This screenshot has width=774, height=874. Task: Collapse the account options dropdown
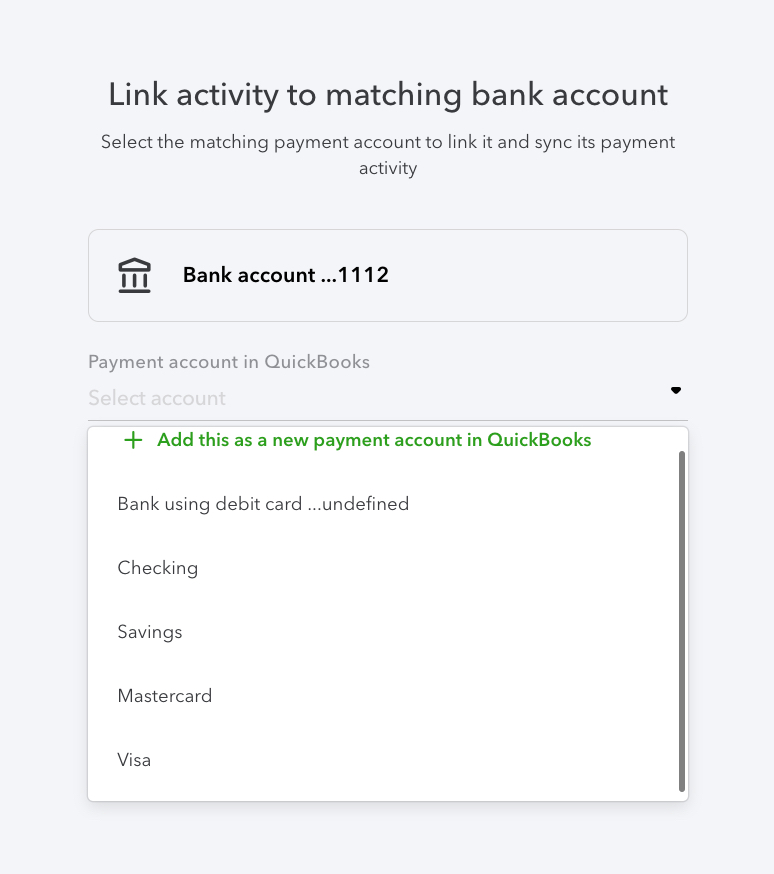[x=675, y=391]
